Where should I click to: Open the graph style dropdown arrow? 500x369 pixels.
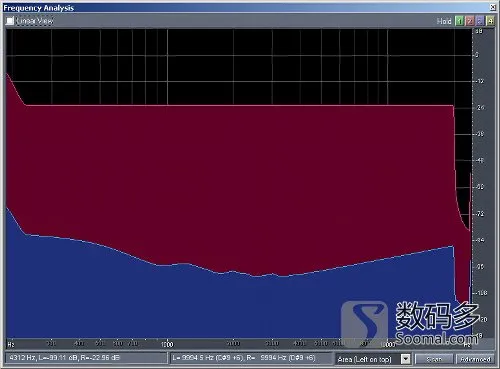[405, 359]
